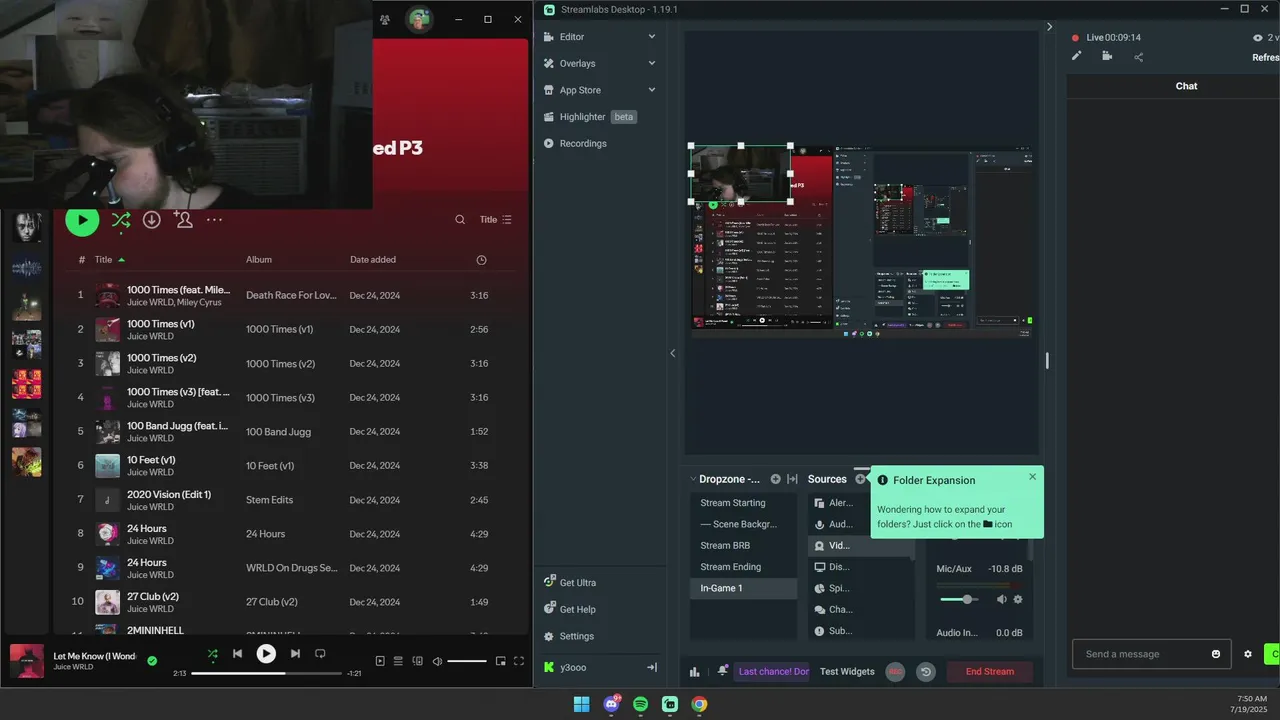This screenshot has height=720, width=1280.
Task: Toggle liked status checkmark for current song
Action: click(152, 661)
